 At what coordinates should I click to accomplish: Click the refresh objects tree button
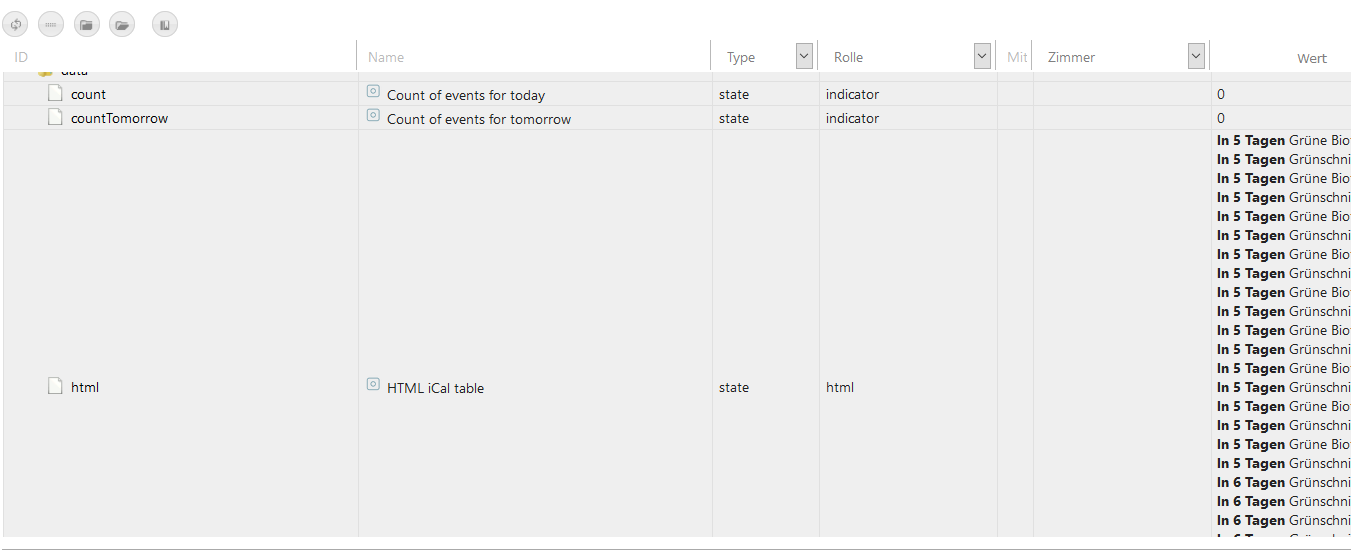pos(16,24)
